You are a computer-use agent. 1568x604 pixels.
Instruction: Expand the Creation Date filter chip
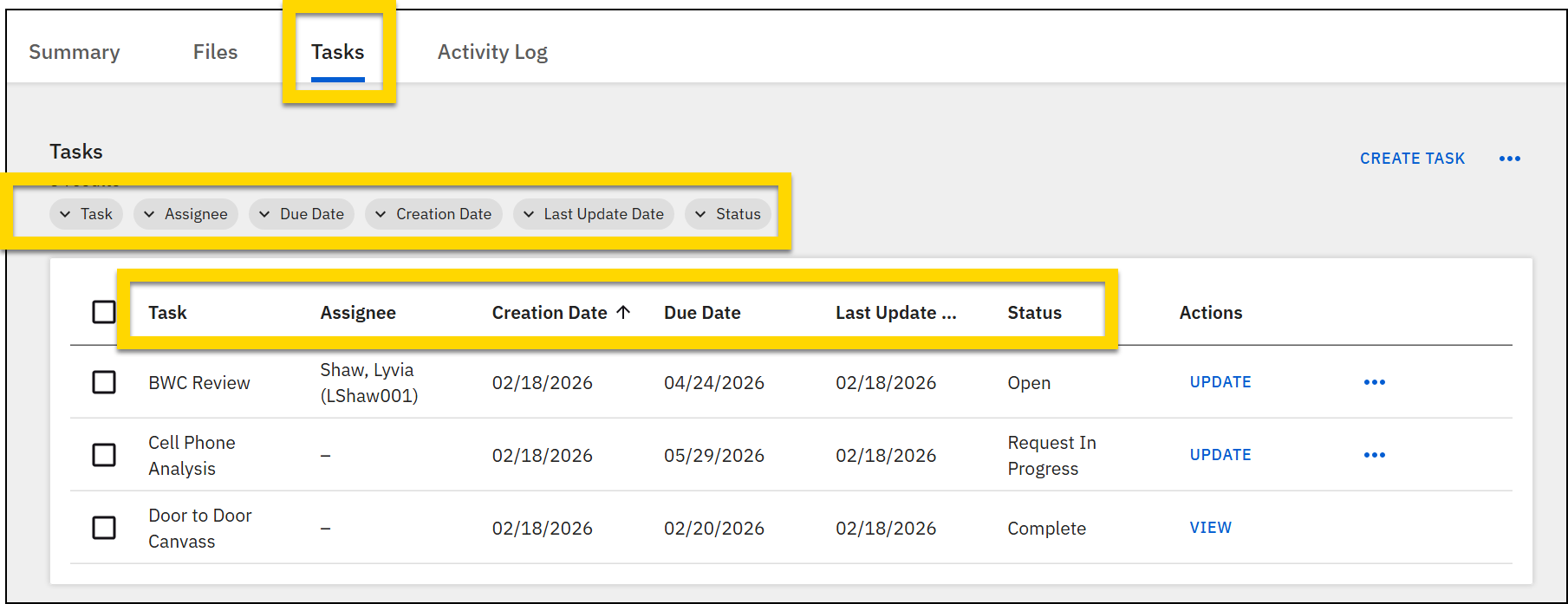click(433, 214)
